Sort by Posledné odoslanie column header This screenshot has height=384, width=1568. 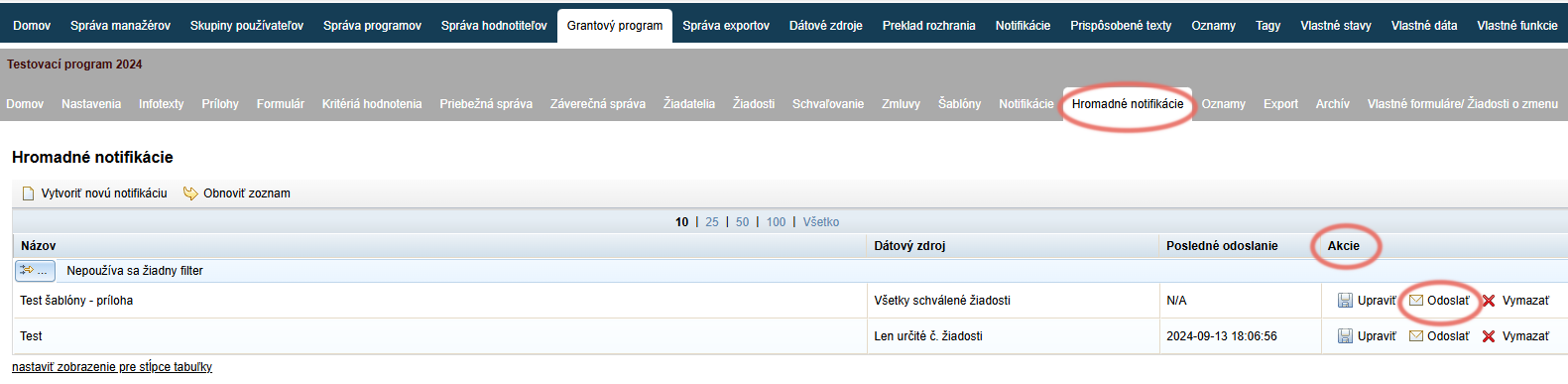[x=1222, y=246]
